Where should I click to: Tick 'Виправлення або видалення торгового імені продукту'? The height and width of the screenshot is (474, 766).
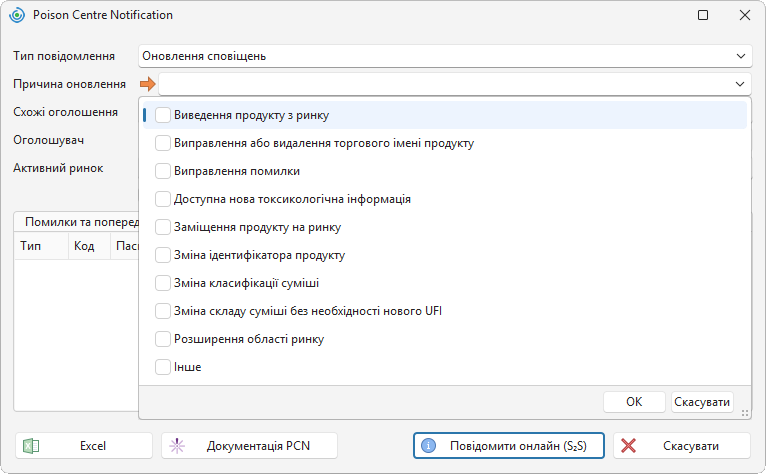click(x=163, y=143)
